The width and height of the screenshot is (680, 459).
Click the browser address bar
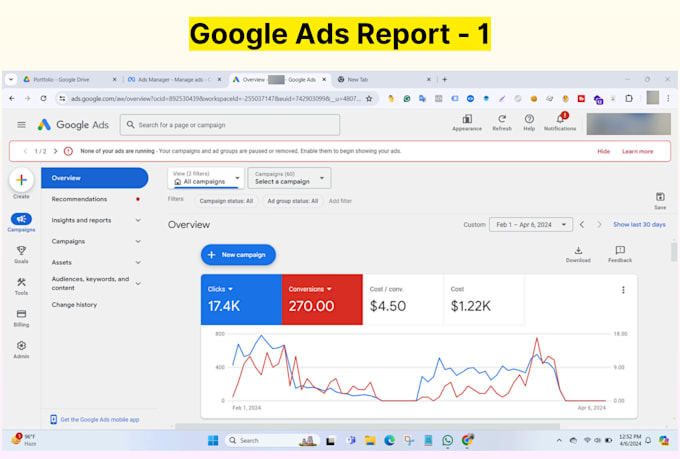click(215, 98)
